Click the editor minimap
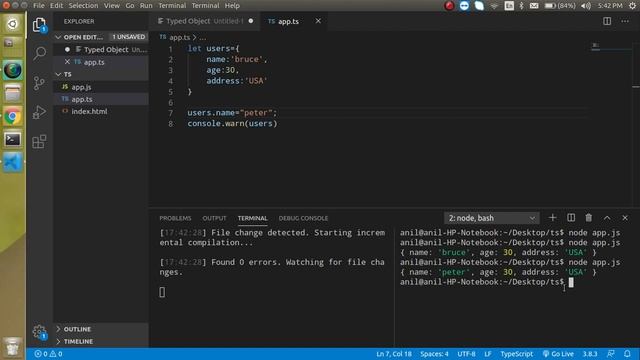This screenshot has height=360, width=640. click(611, 47)
